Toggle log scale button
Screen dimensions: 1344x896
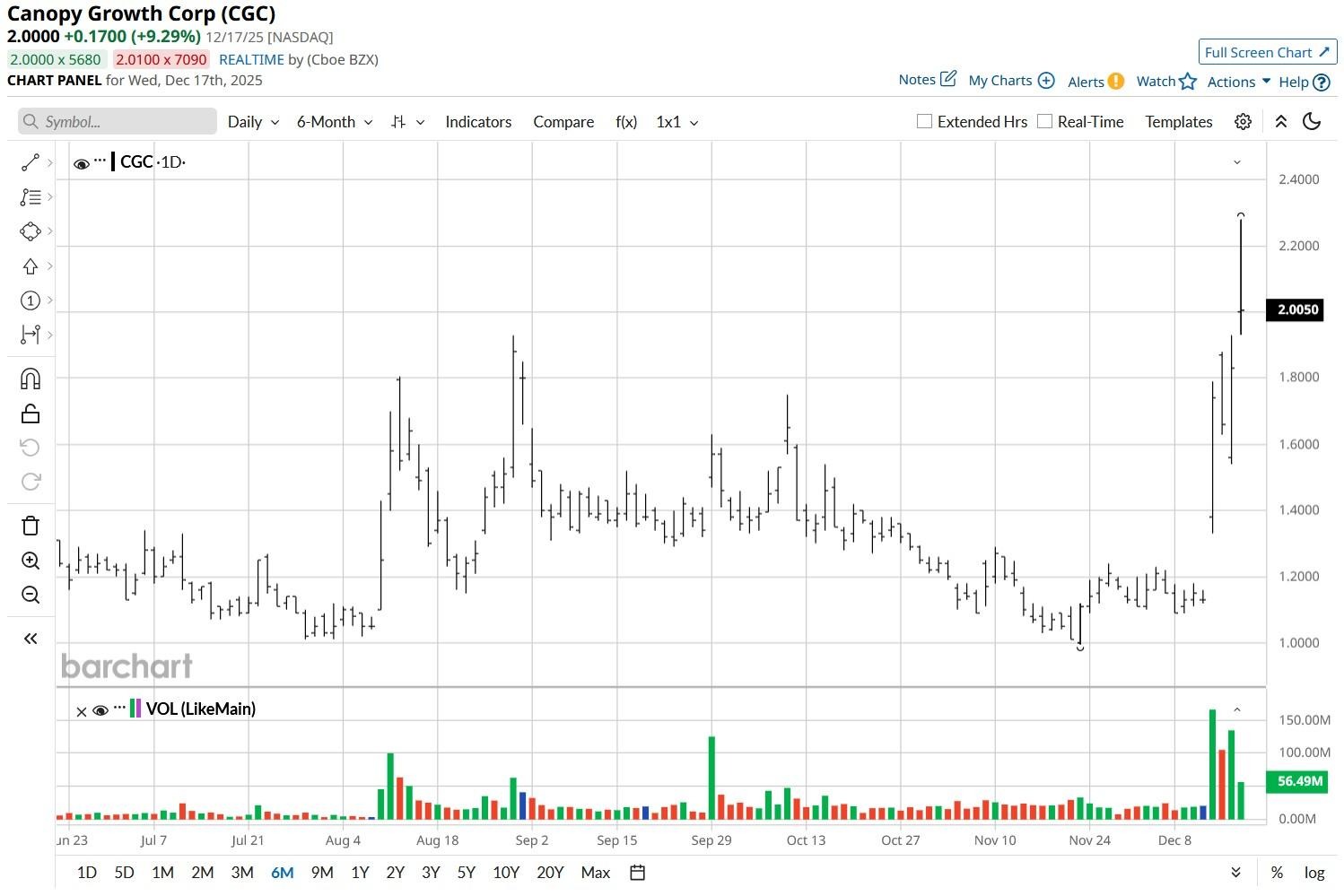(x=1314, y=873)
